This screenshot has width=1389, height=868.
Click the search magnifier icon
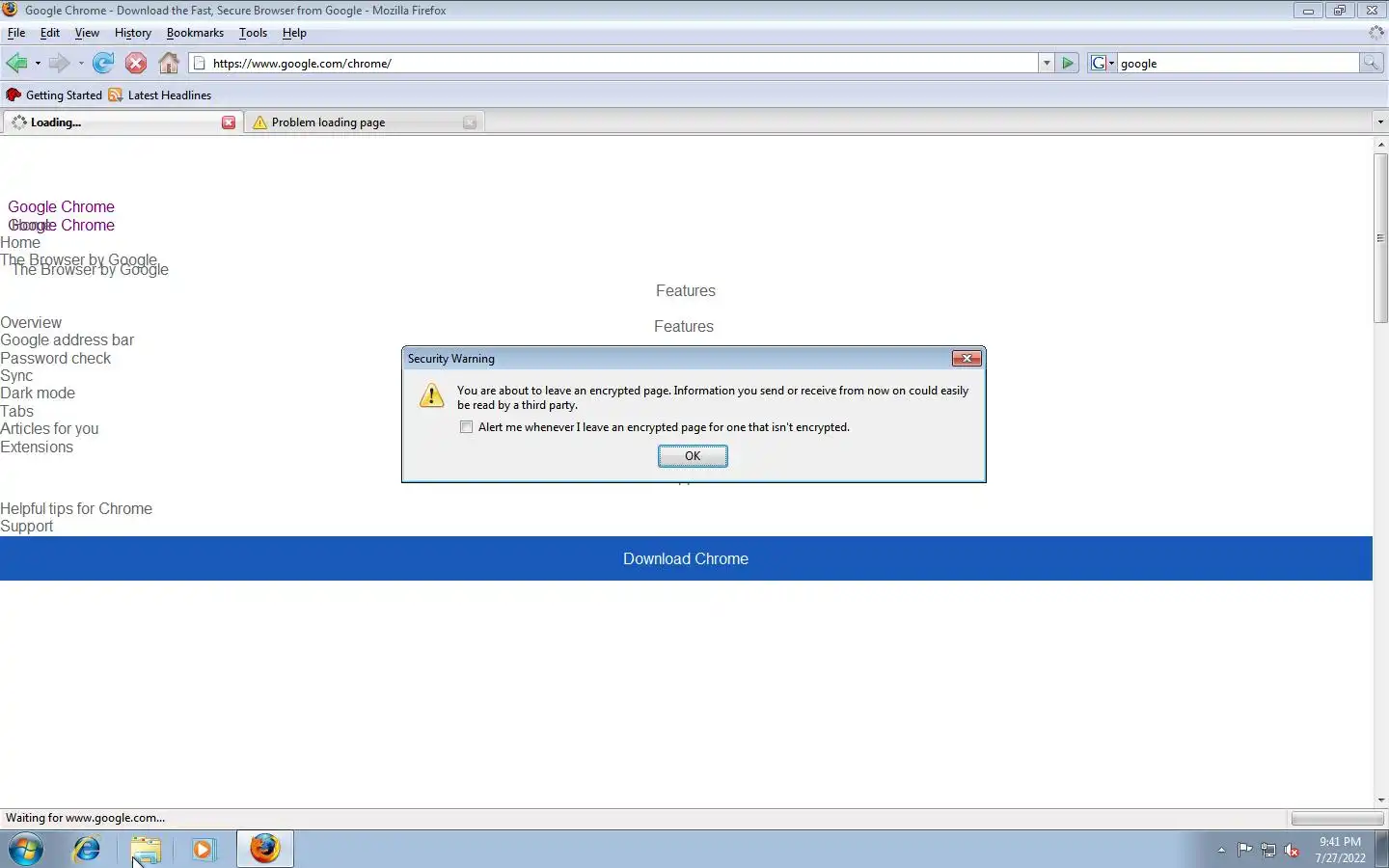click(1371, 64)
